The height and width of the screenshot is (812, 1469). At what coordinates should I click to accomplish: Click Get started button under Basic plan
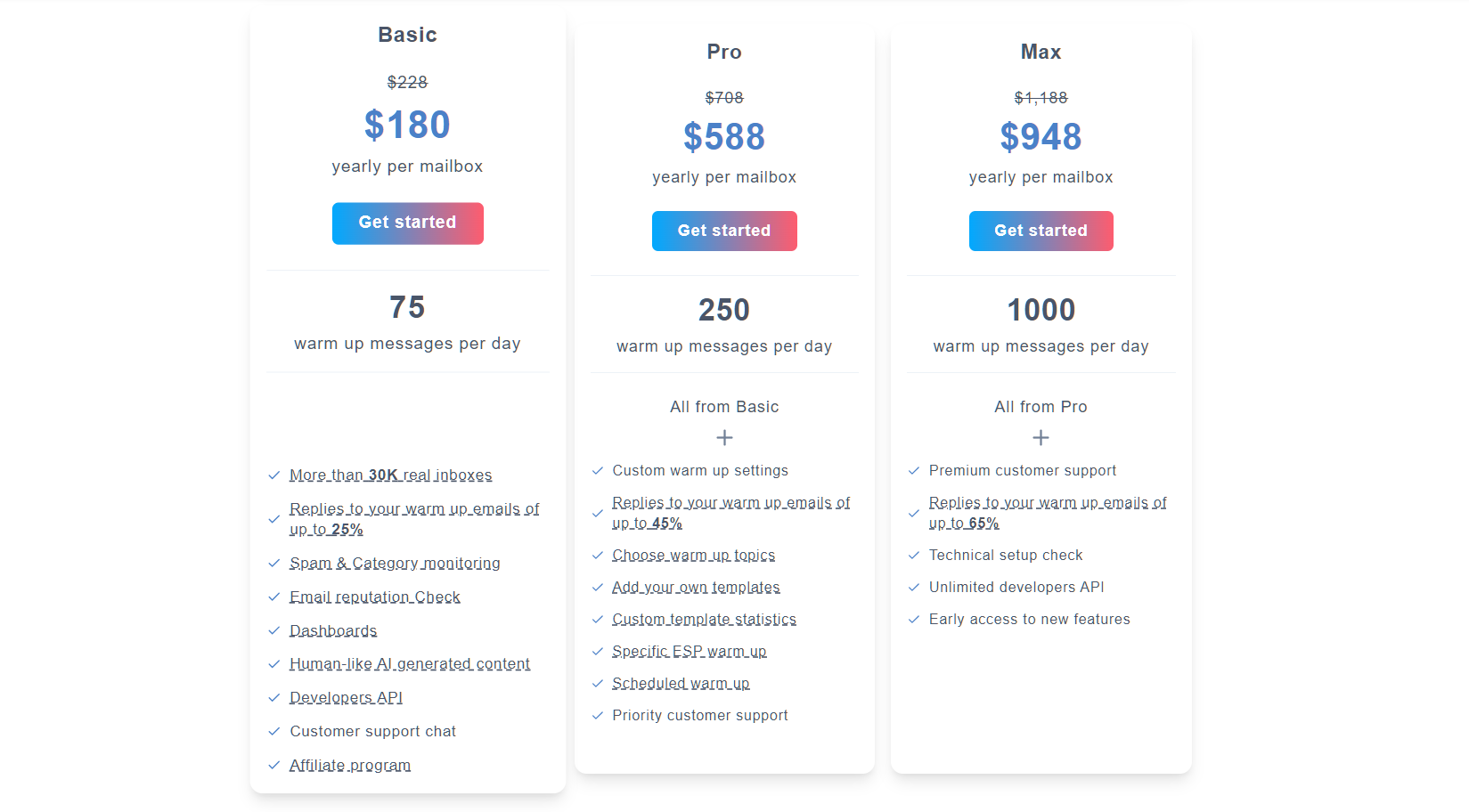click(x=407, y=223)
